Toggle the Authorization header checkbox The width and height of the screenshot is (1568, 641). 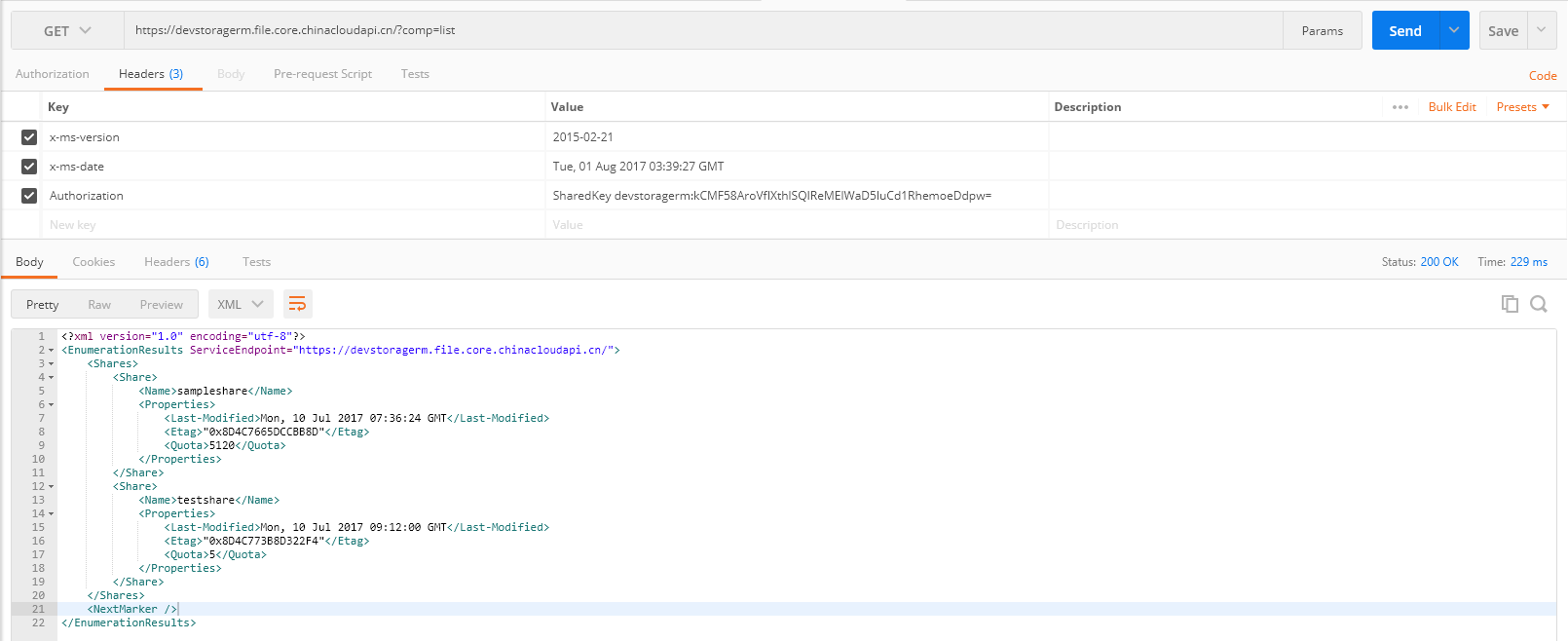click(29, 196)
